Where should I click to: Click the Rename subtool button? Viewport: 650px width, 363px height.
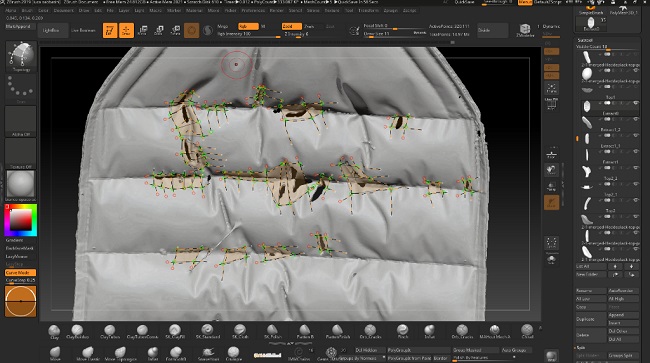tap(591, 290)
